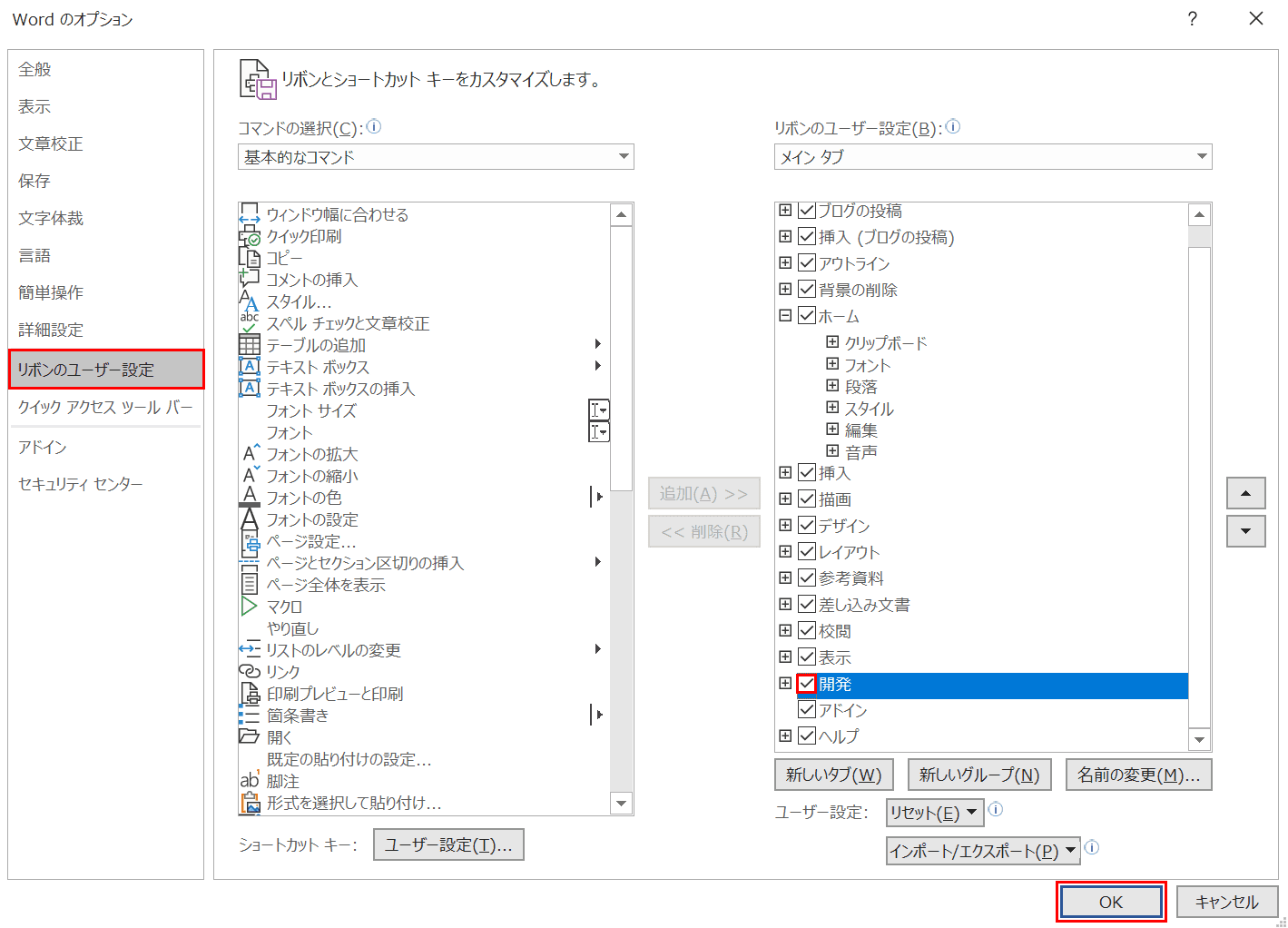This screenshot has height=928, width=1288.
Task: Click the OK button
Action: pos(1111,902)
